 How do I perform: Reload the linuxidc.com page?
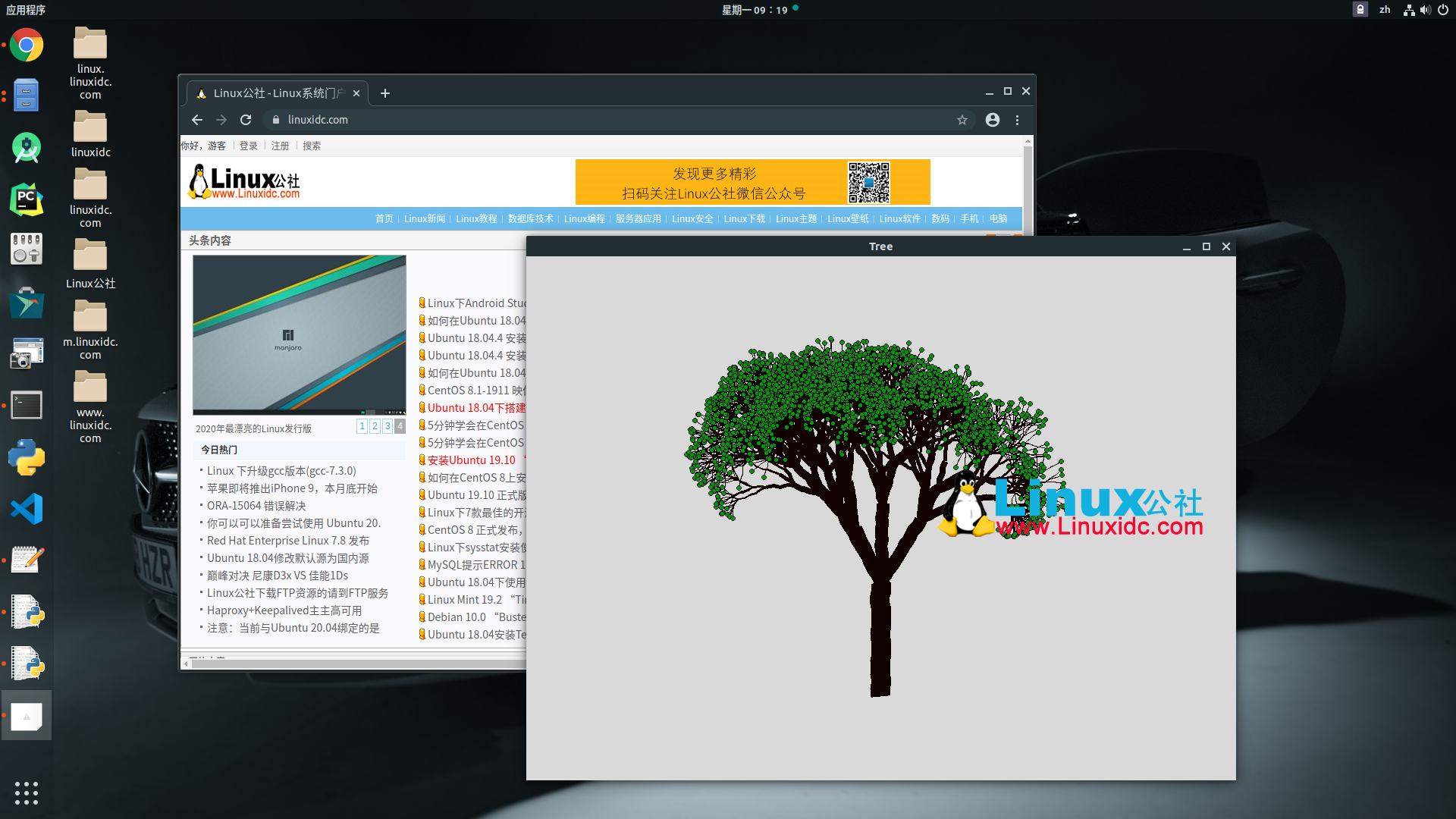point(246,120)
